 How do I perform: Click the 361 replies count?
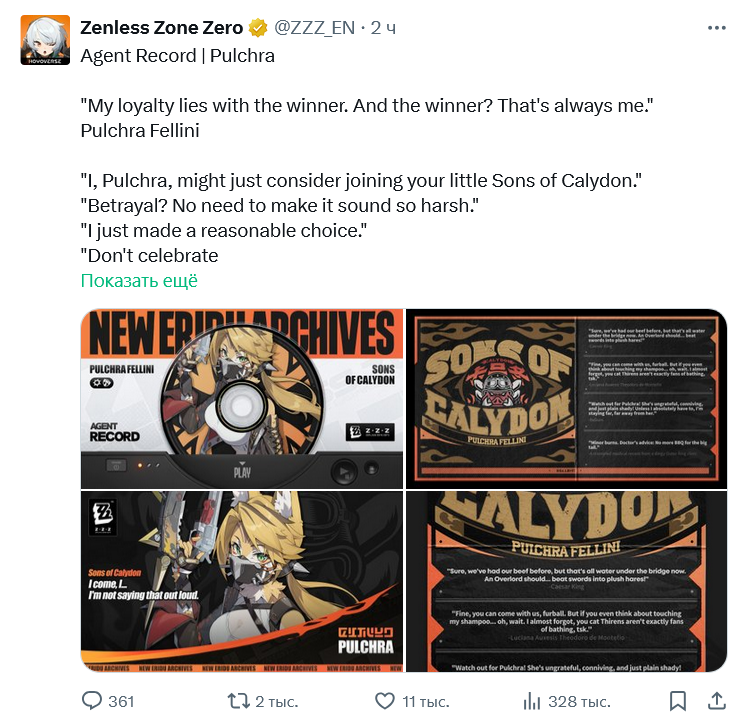(121, 701)
